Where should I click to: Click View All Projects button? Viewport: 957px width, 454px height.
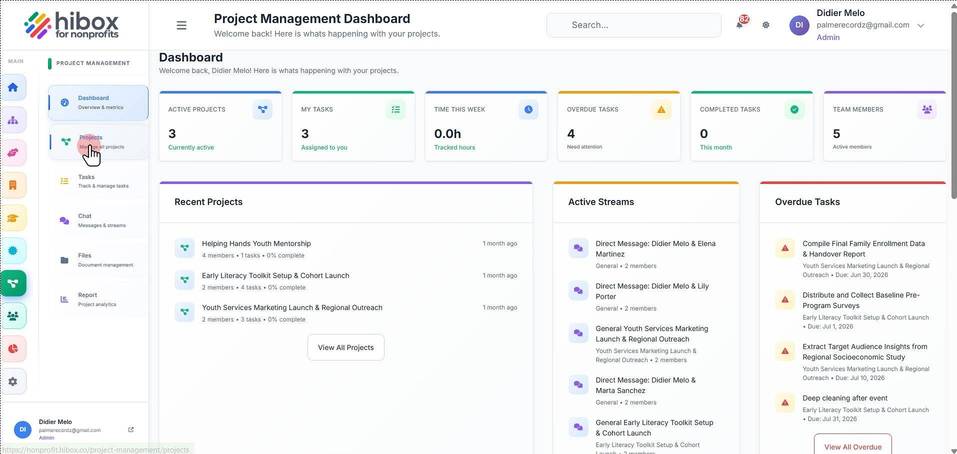click(x=345, y=347)
